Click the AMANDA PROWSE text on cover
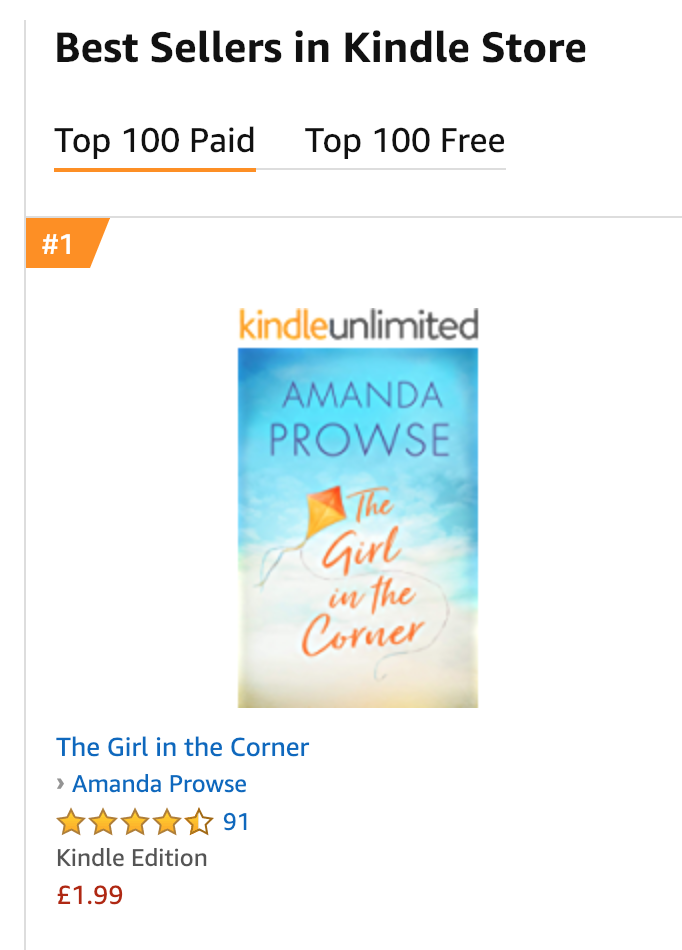This screenshot has height=950, width=682. click(359, 419)
